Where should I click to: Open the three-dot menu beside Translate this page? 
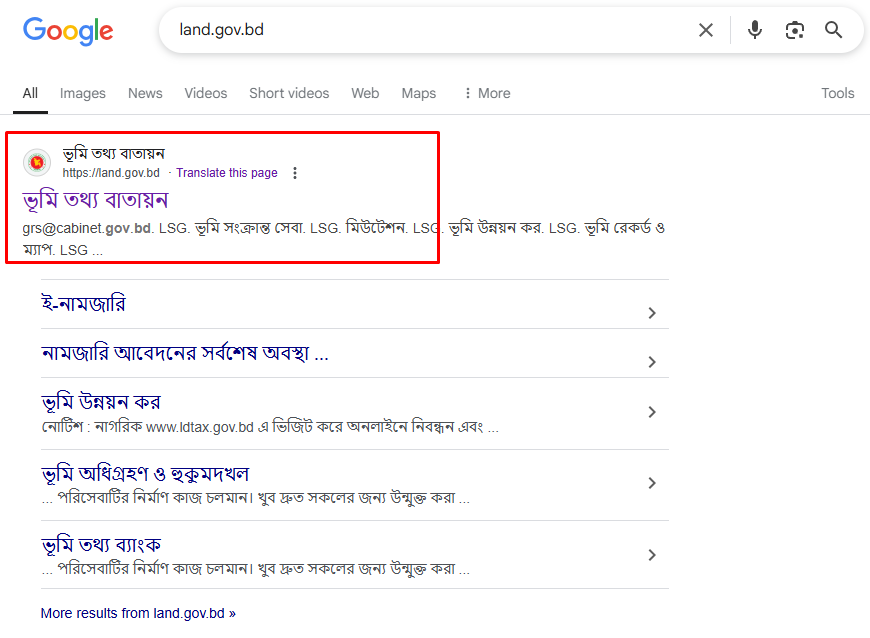(295, 173)
